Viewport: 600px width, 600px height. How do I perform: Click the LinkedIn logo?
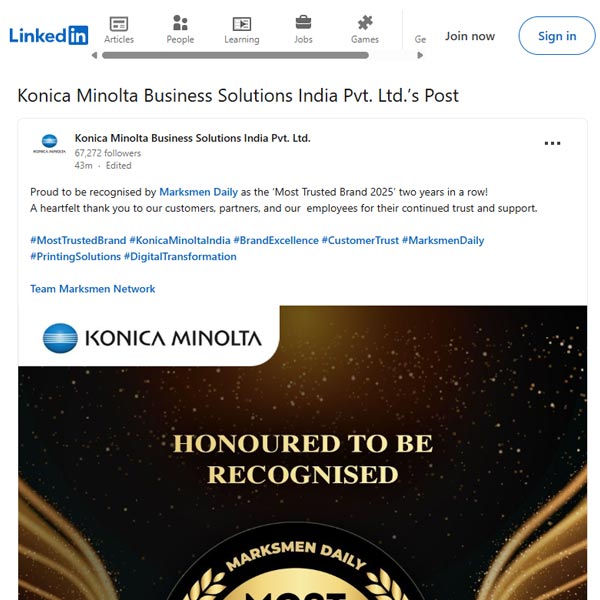click(49, 35)
